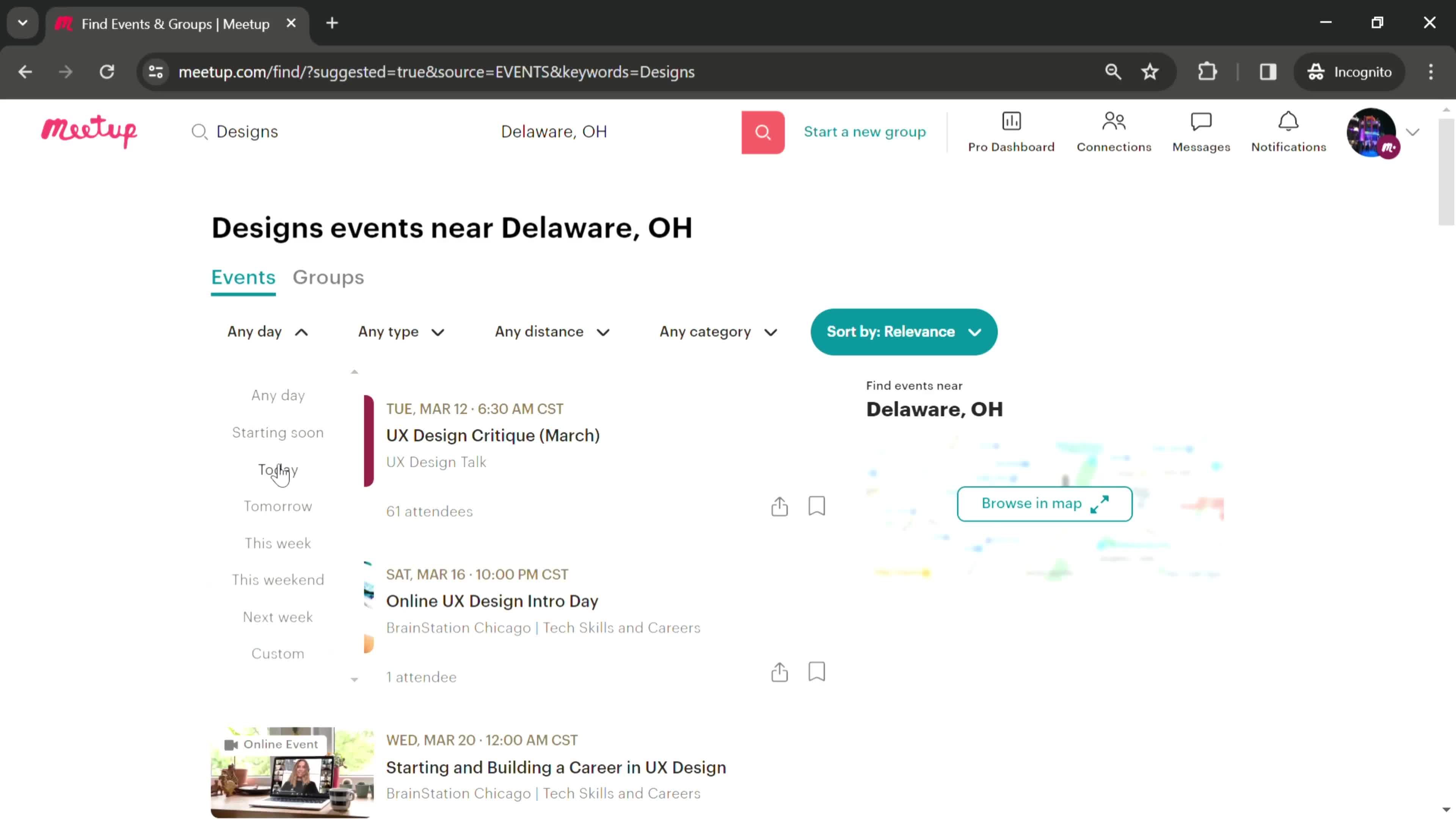Screen dimensions: 1456x819
Task: Open Chrome three-dot menu
Action: tap(1431, 72)
